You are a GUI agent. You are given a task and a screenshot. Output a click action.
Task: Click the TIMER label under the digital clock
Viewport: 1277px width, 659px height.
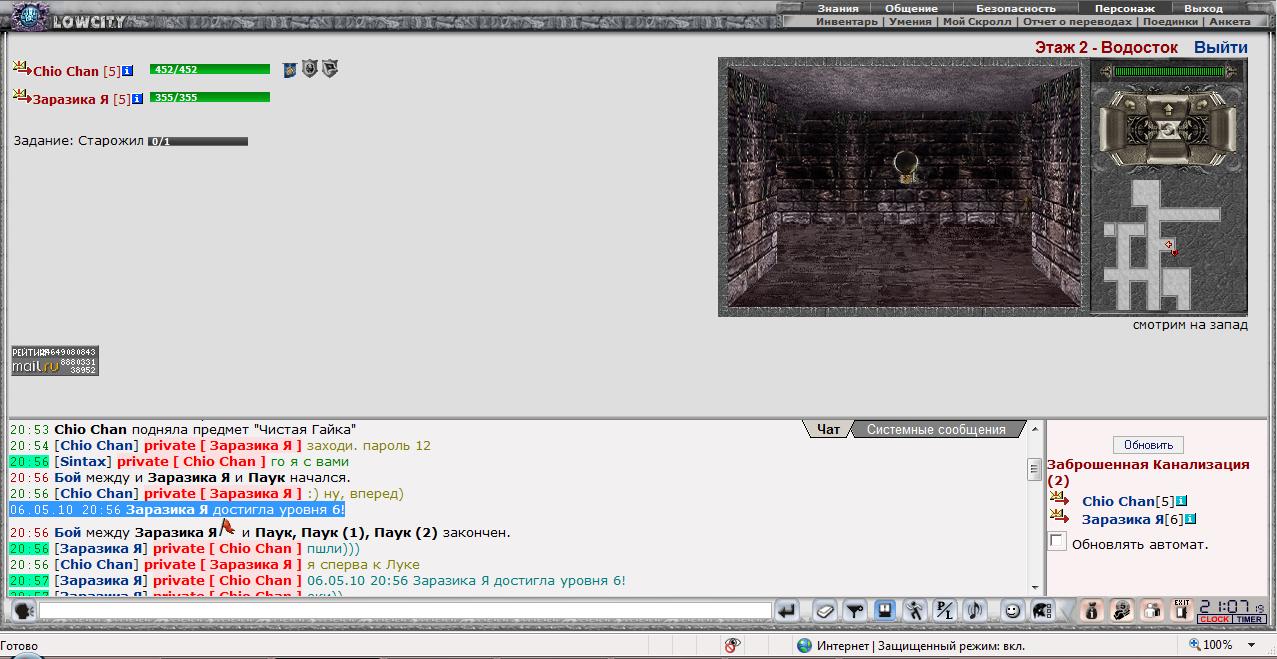(x=1249, y=619)
